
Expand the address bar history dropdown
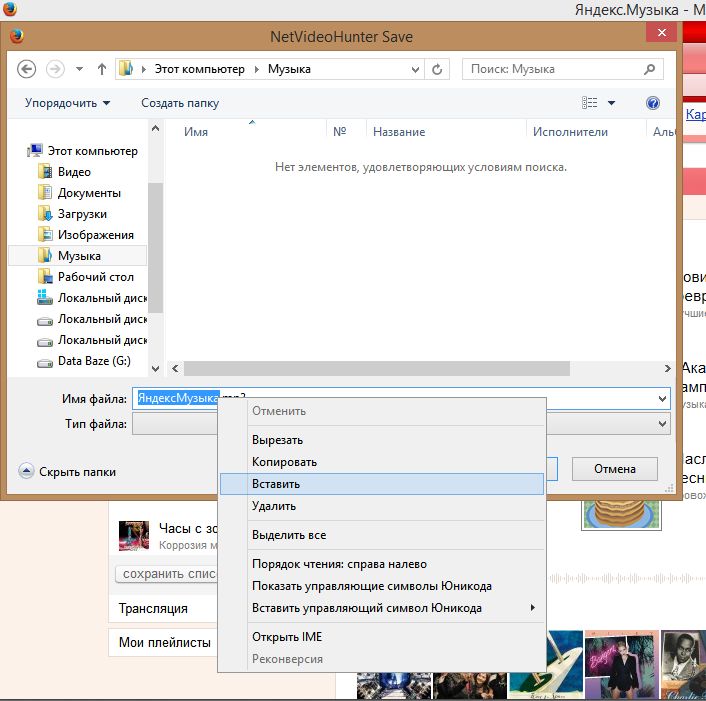click(415, 69)
